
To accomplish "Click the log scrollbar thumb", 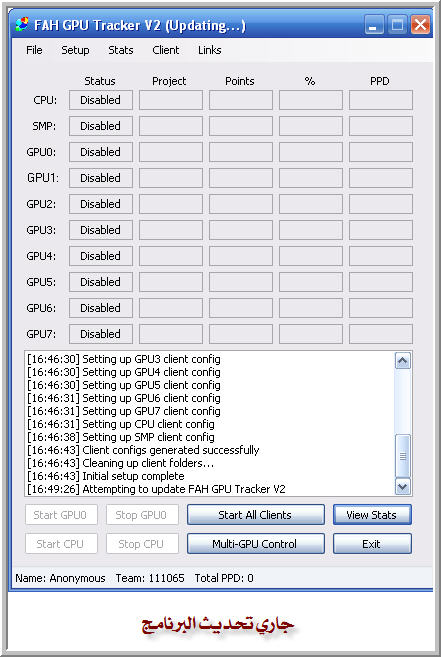I will pyautogui.click(x=403, y=456).
